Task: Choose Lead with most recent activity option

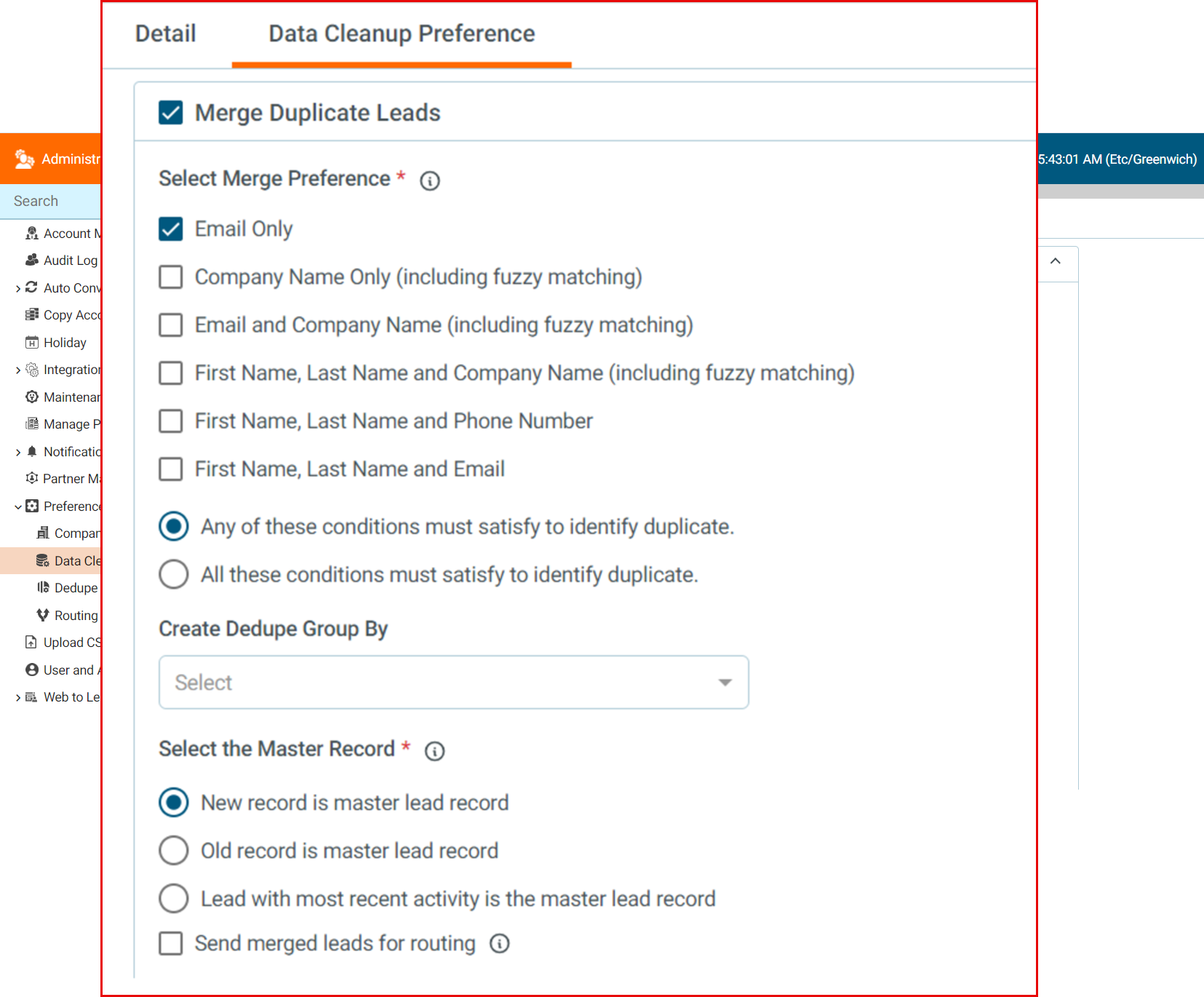Action: pos(174,898)
